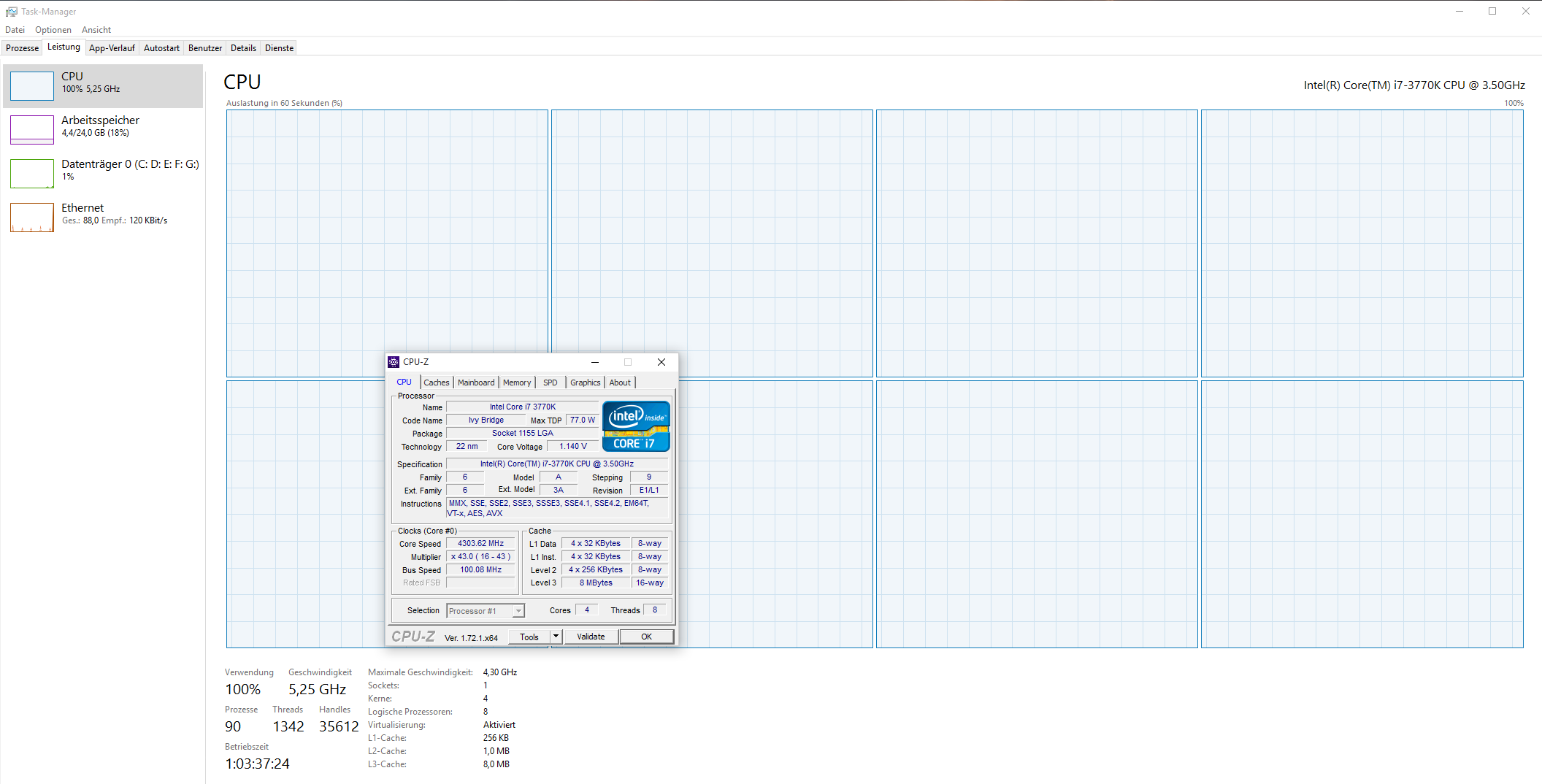Click the CPU-Z window title icon
The width and height of the screenshot is (1542, 784).
394,362
